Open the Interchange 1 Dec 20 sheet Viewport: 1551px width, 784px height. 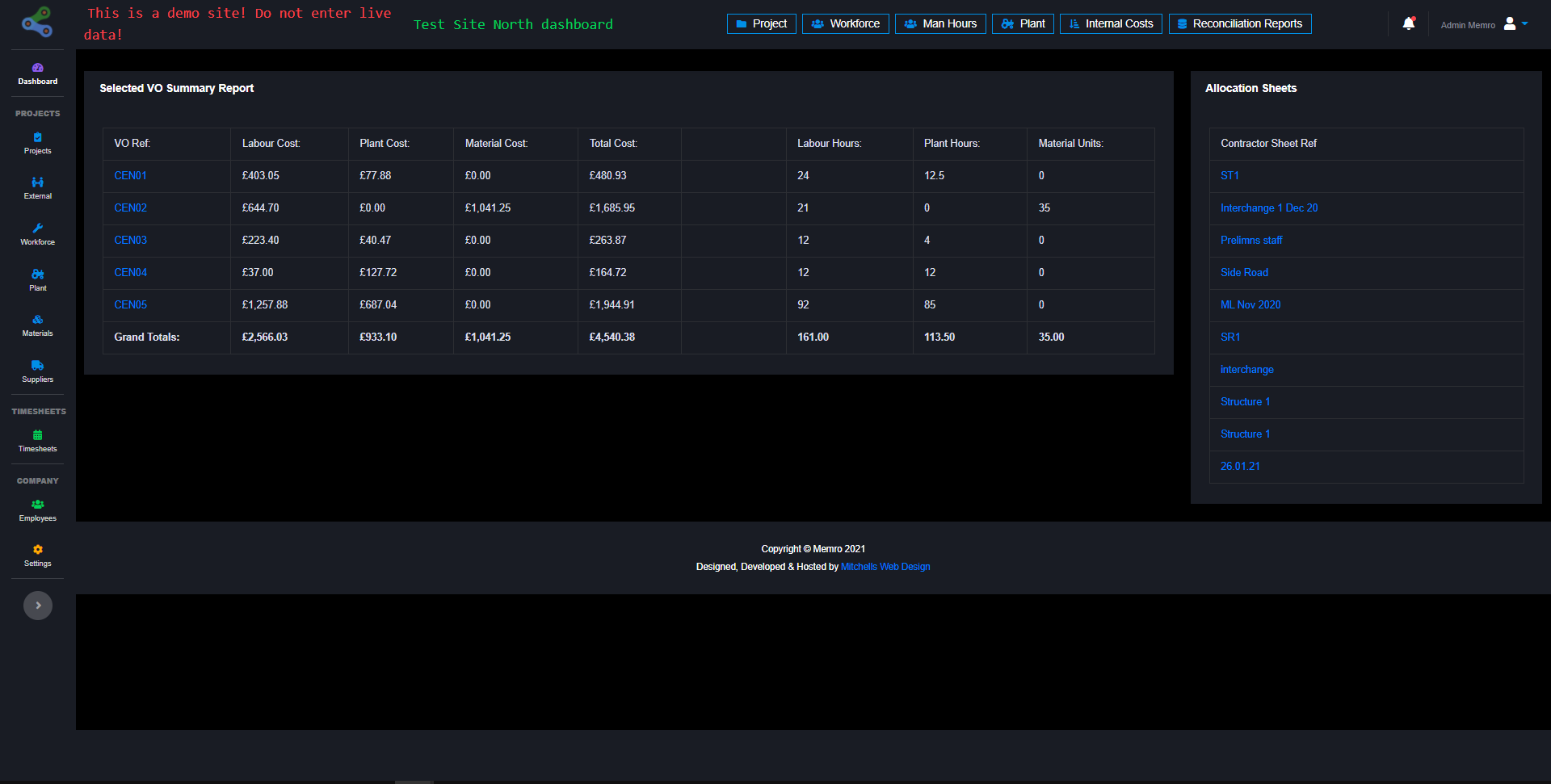[x=1268, y=208]
